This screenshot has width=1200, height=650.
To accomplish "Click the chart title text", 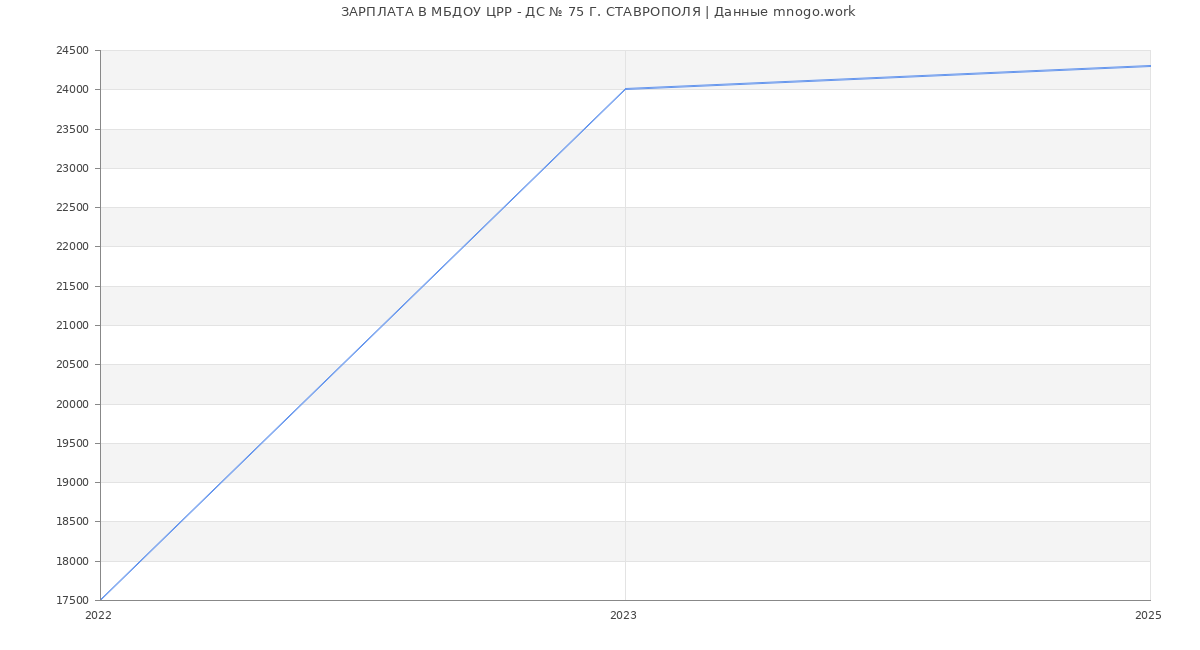I will [598, 12].
